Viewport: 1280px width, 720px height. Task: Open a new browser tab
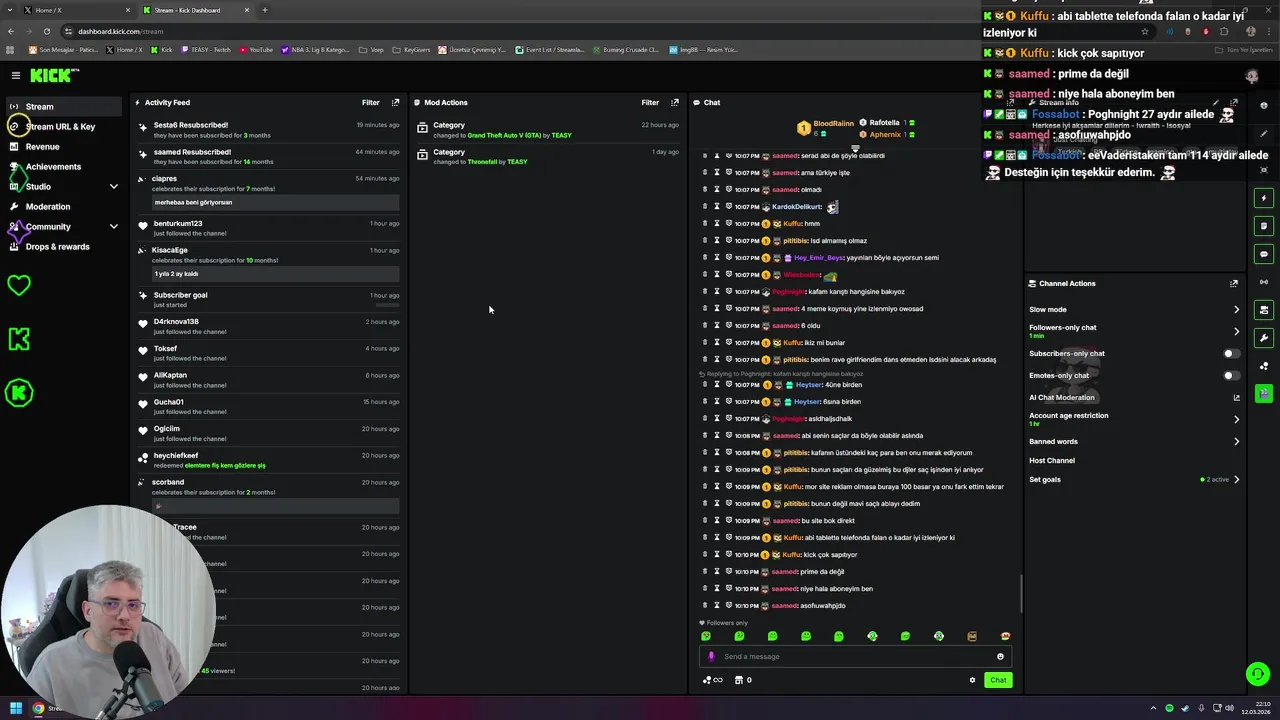pyautogui.click(x=265, y=10)
